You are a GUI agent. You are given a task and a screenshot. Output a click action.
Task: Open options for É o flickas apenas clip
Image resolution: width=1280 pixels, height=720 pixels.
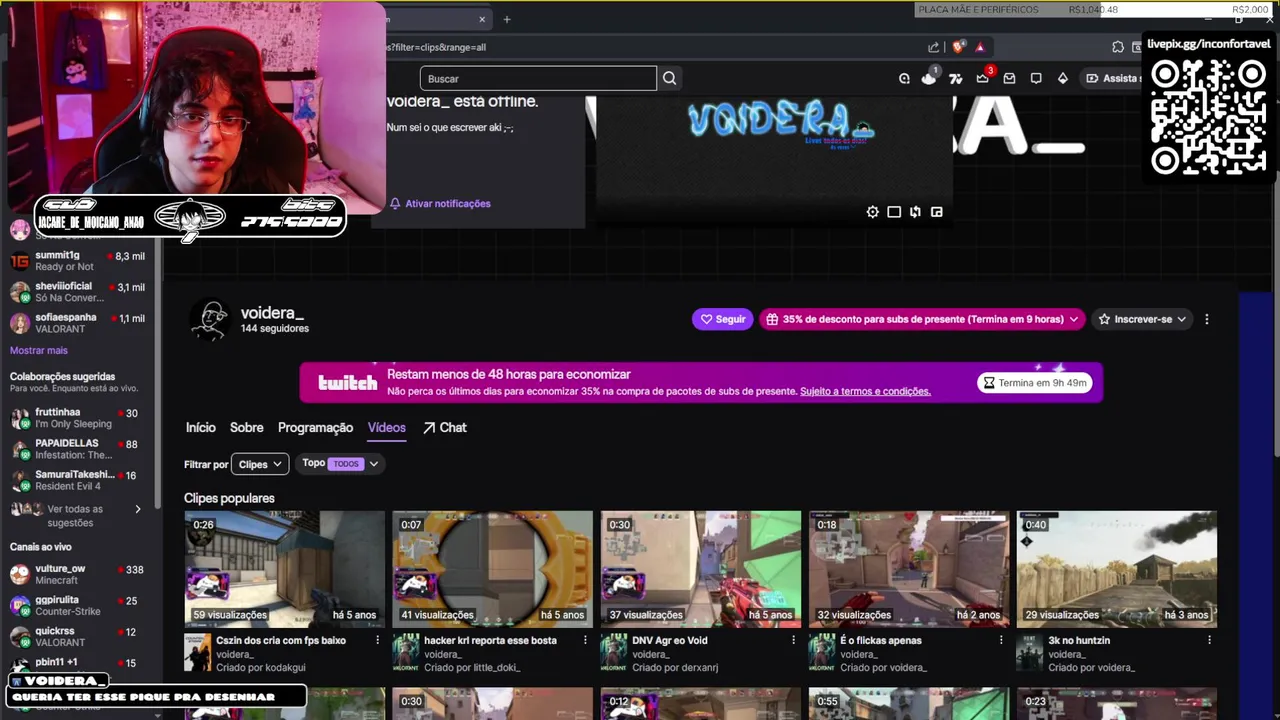coord(1001,640)
